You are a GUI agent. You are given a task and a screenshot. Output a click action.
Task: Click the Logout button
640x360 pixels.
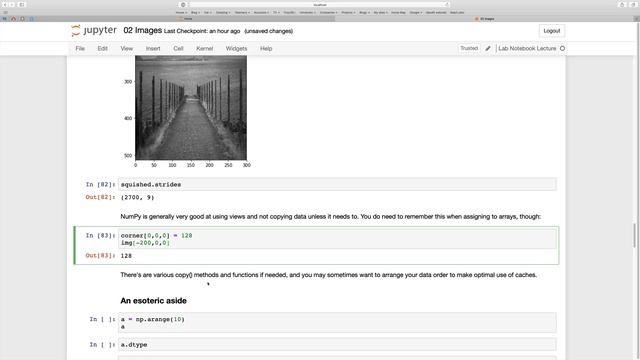coord(552,31)
